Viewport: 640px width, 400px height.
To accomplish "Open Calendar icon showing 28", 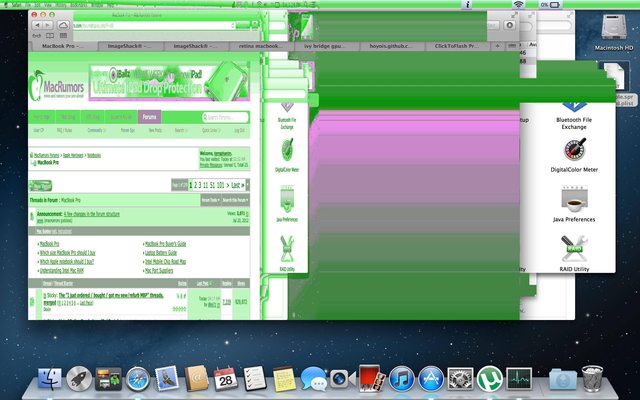I will 225,379.
